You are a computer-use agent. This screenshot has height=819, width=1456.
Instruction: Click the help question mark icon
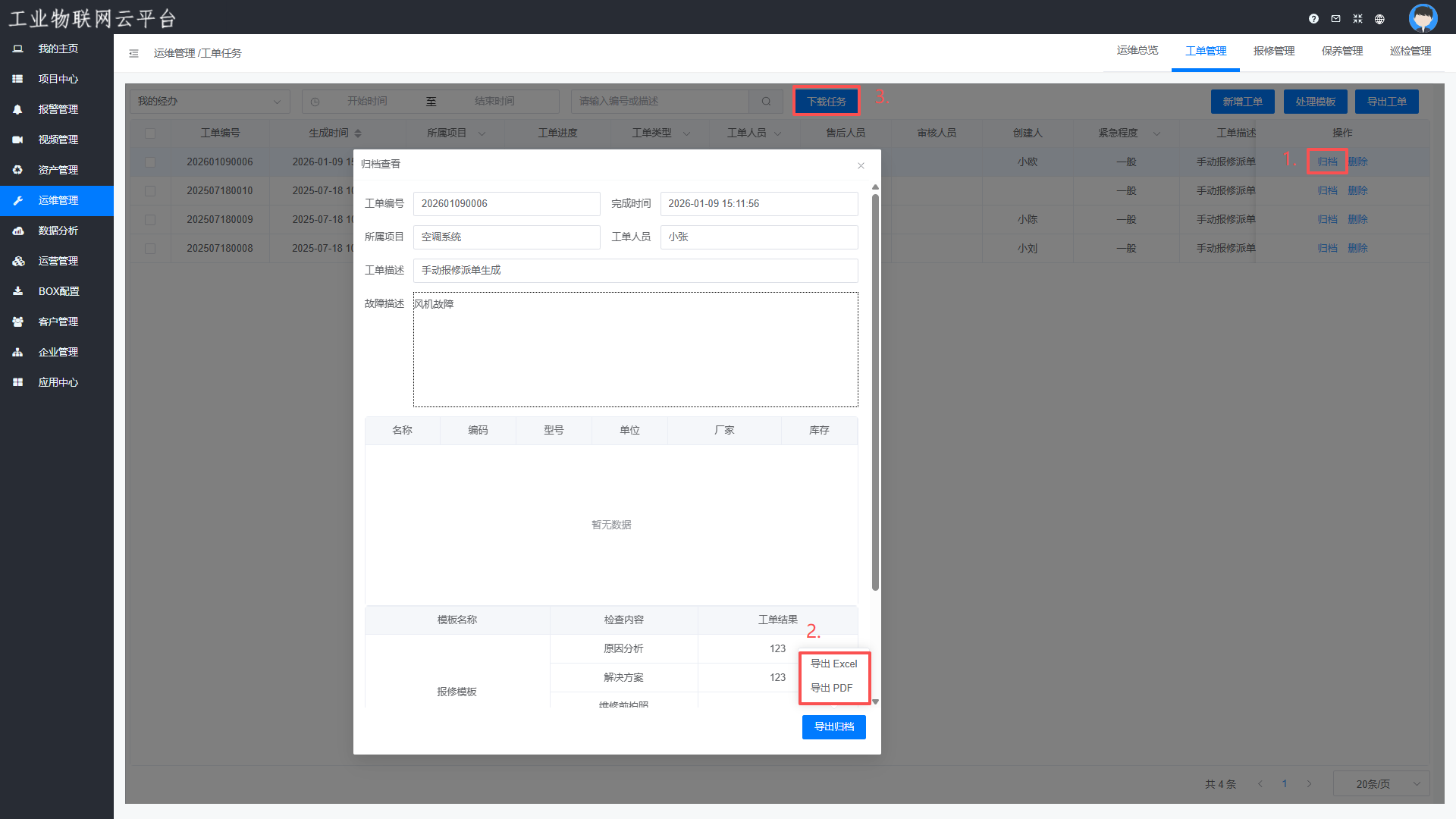(x=1313, y=19)
